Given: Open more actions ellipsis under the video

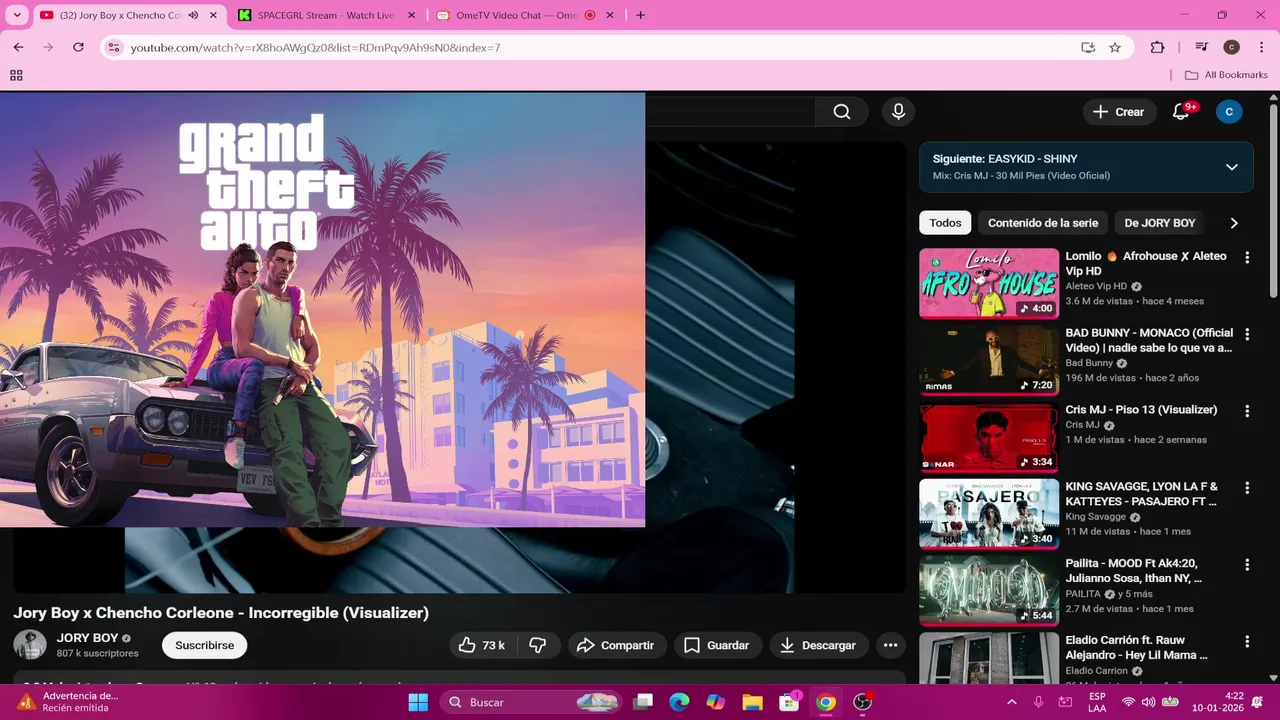Looking at the screenshot, I should click(x=890, y=645).
